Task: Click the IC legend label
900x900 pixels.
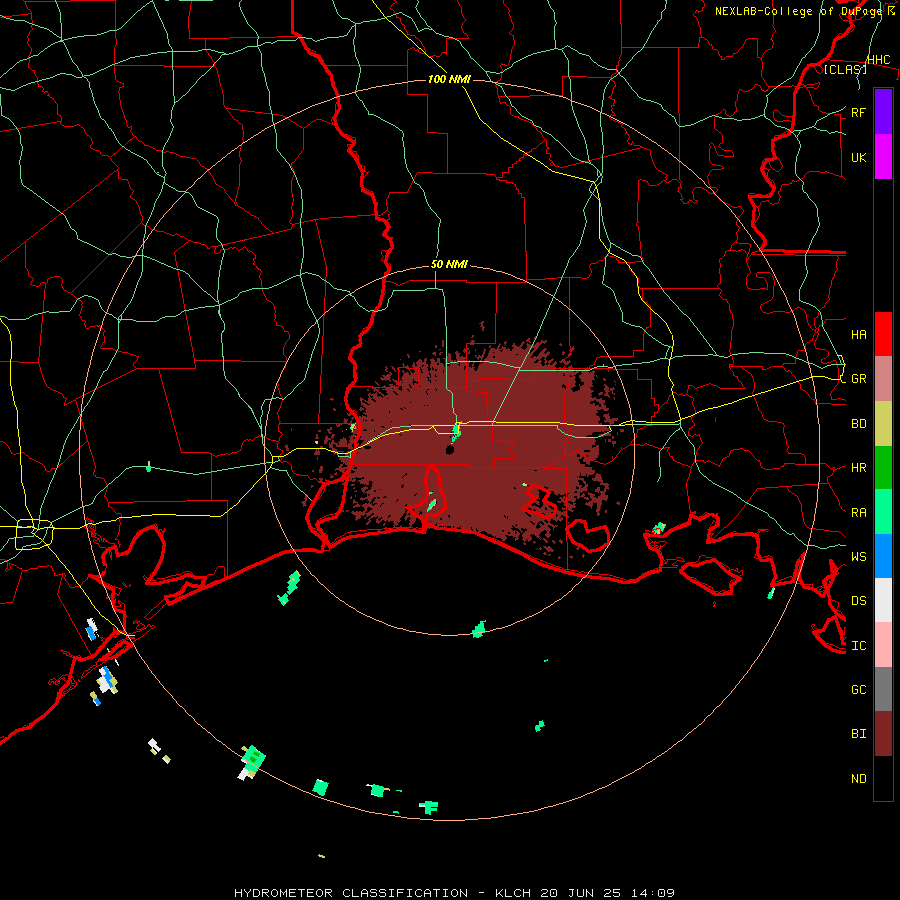Action: [858, 646]
